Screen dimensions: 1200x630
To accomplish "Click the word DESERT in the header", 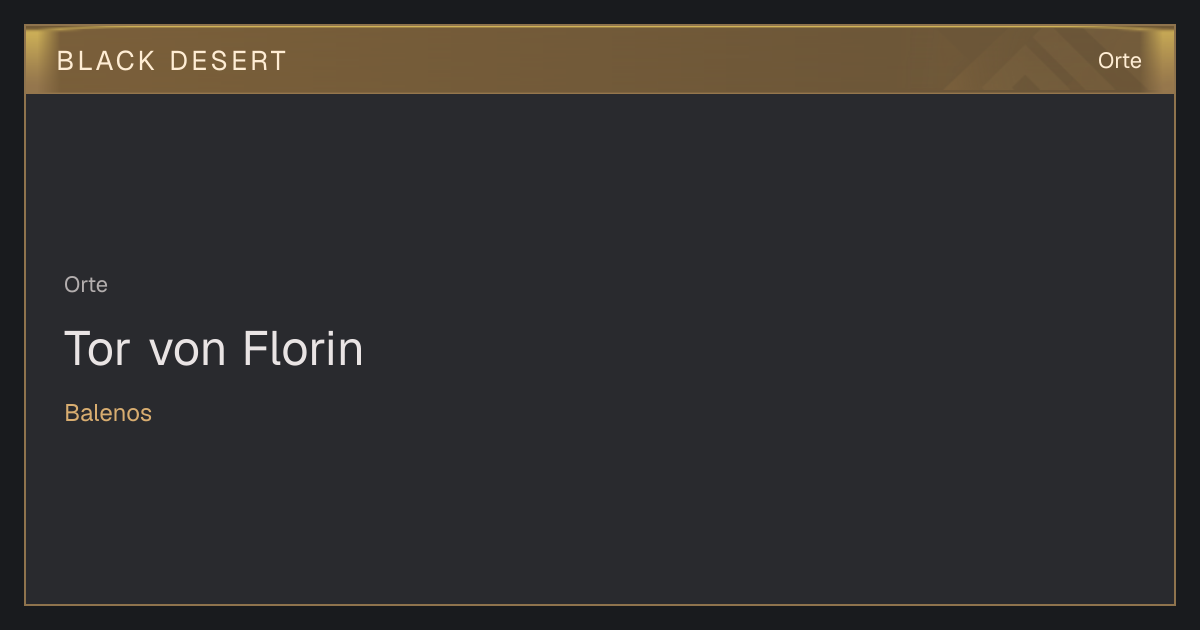I will (x=228, y=61).
